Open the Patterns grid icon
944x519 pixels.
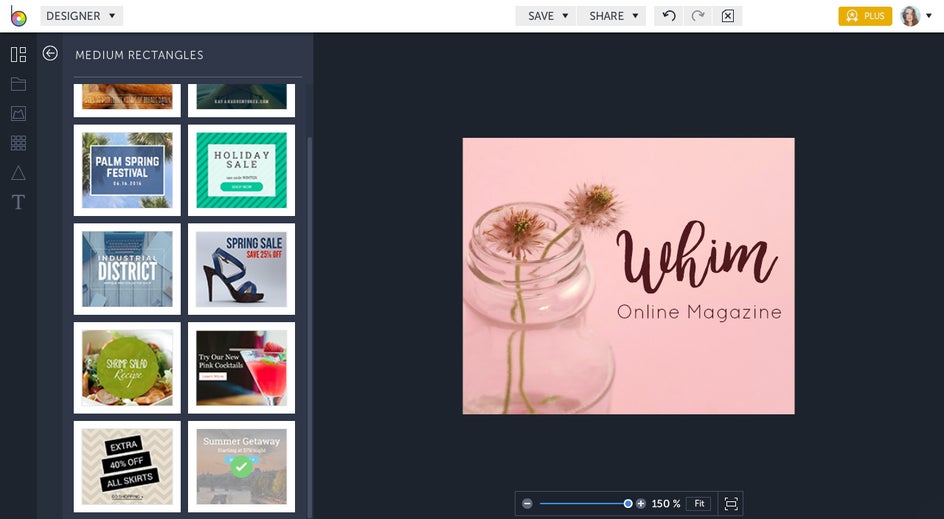coord(18,143)
